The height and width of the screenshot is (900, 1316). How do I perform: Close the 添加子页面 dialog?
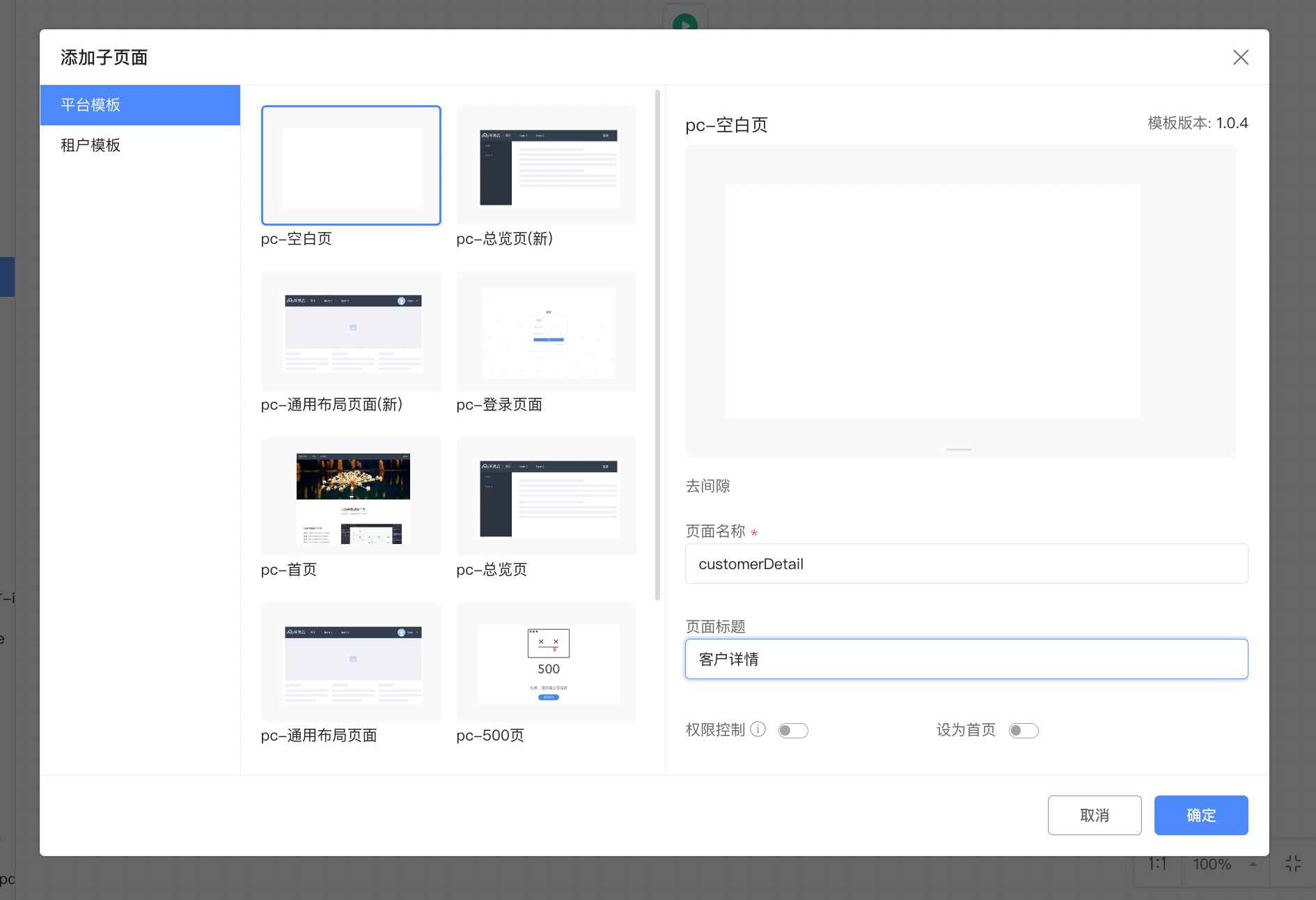[x=1240, y=57]
